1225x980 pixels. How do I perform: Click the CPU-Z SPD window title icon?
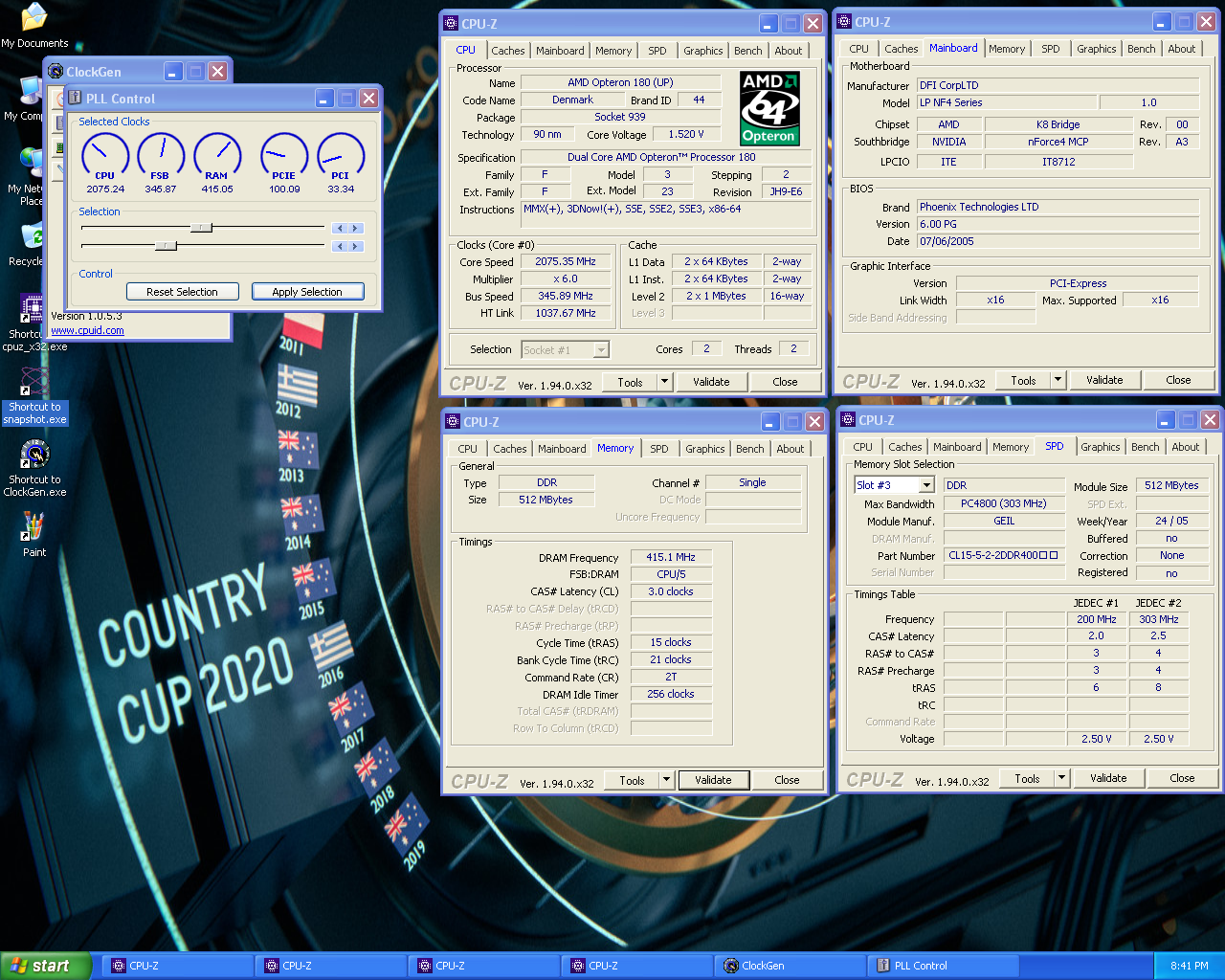click(x=847, y=419)
